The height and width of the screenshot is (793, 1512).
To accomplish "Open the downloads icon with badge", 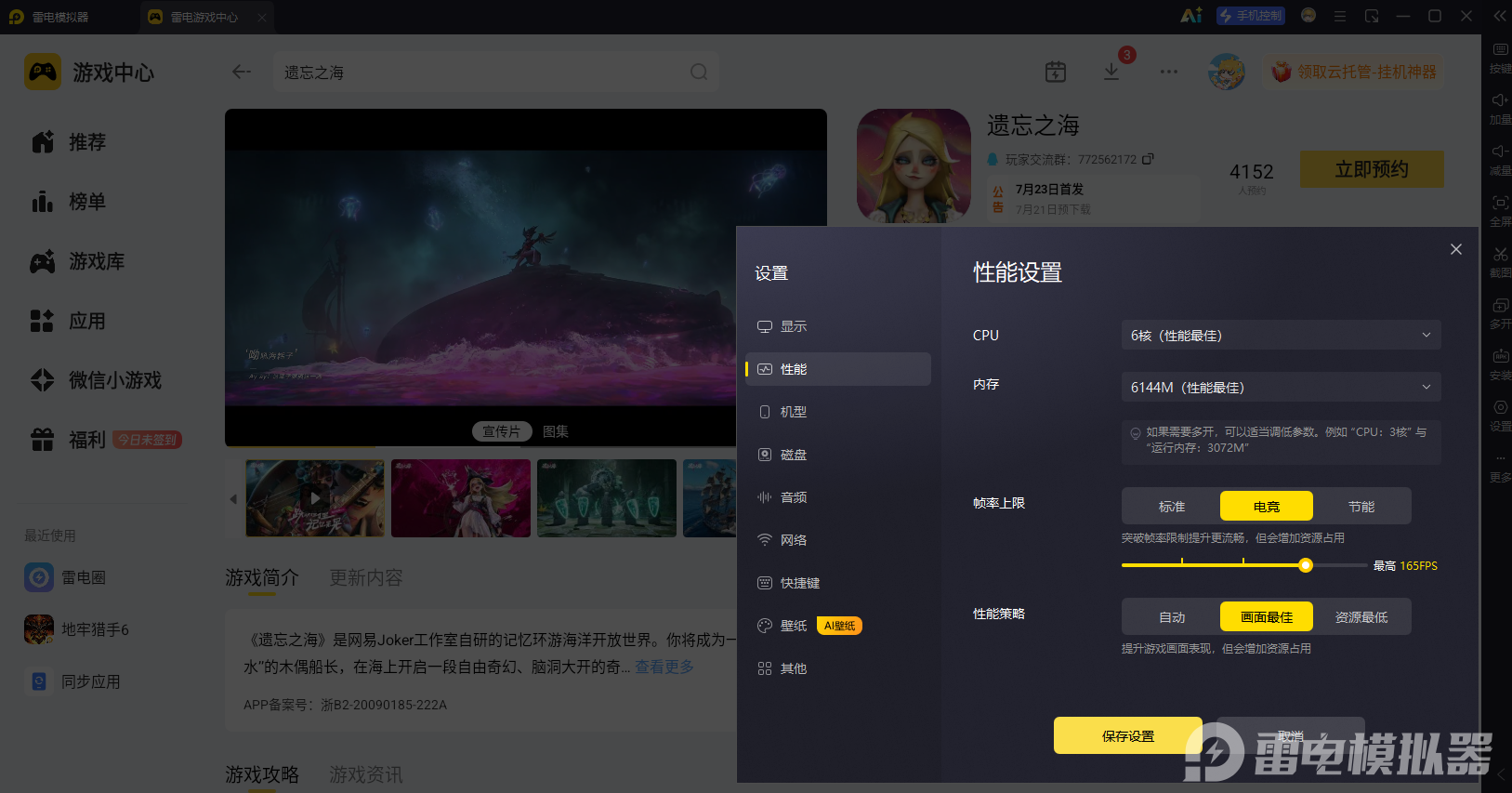I will tap(1111, 72).
